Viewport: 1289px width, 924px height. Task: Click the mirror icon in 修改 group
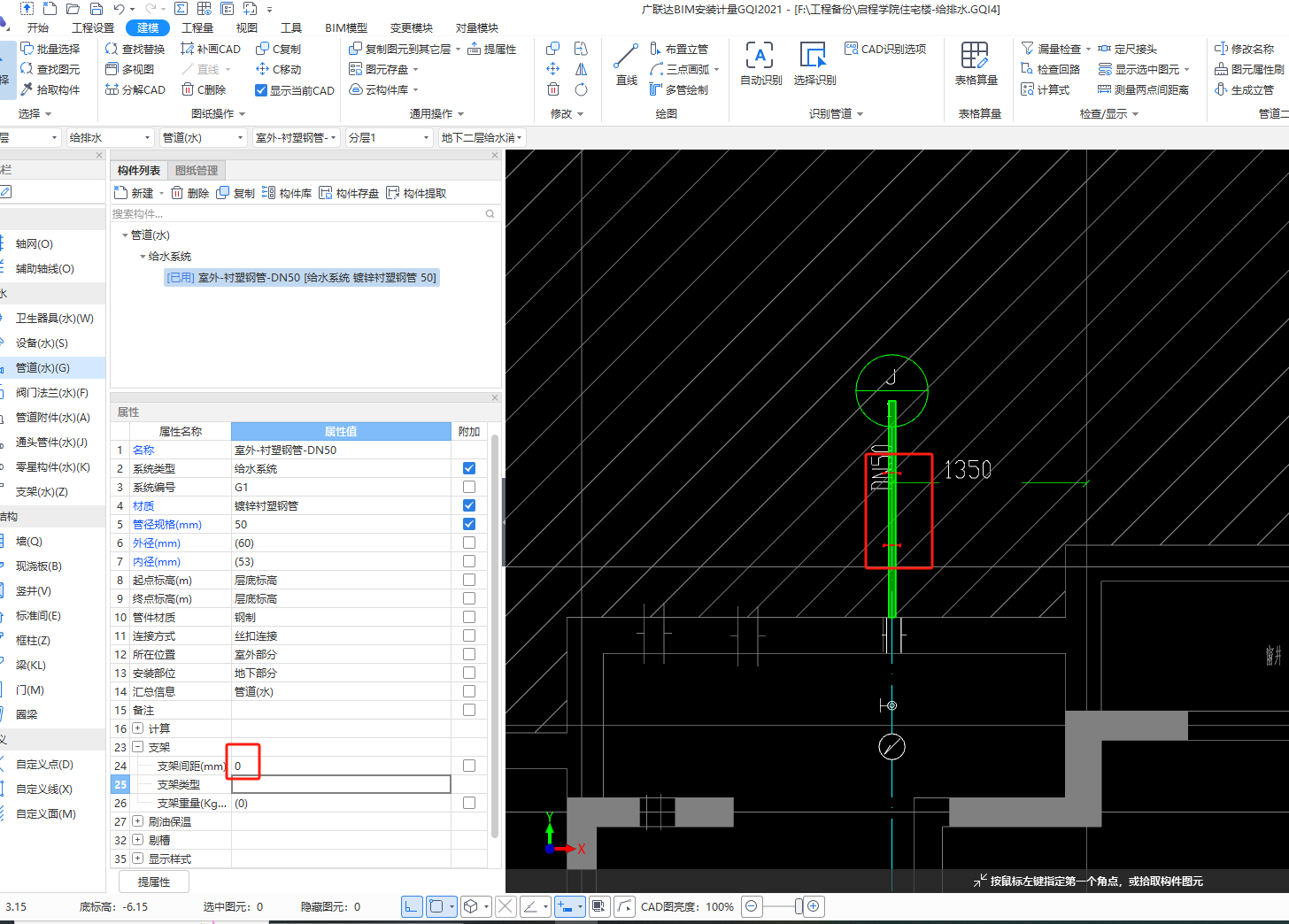pos(581,69)
